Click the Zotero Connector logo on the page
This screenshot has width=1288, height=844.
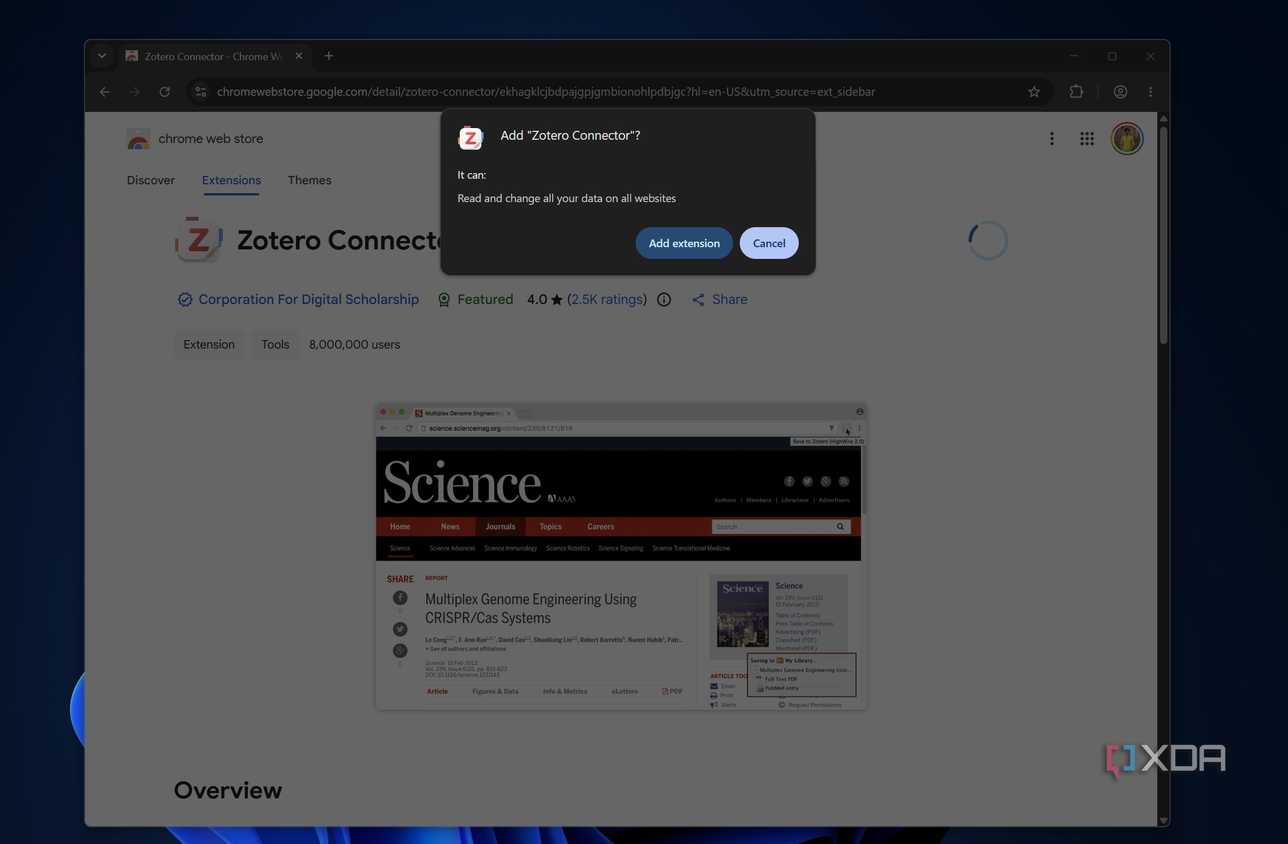tap(198, 240)
